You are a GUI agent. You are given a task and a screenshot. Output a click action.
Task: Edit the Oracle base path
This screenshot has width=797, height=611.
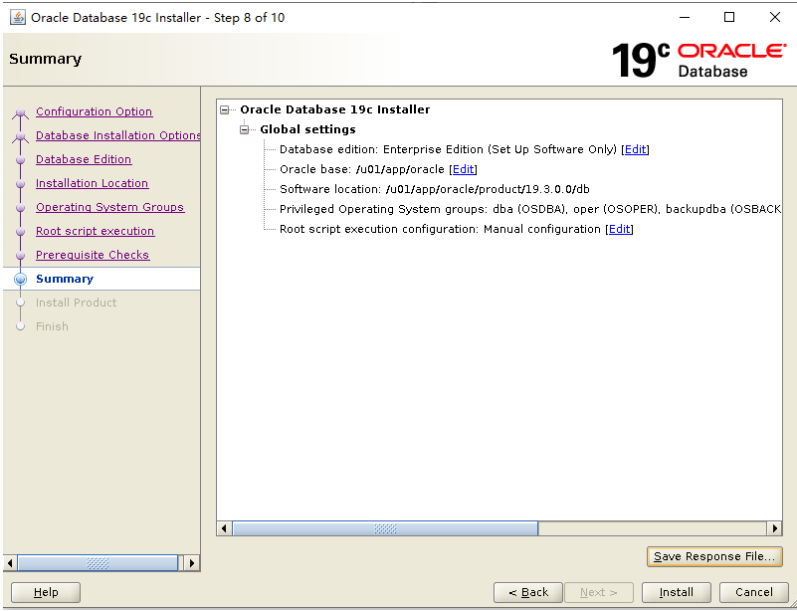pos(463,169)
